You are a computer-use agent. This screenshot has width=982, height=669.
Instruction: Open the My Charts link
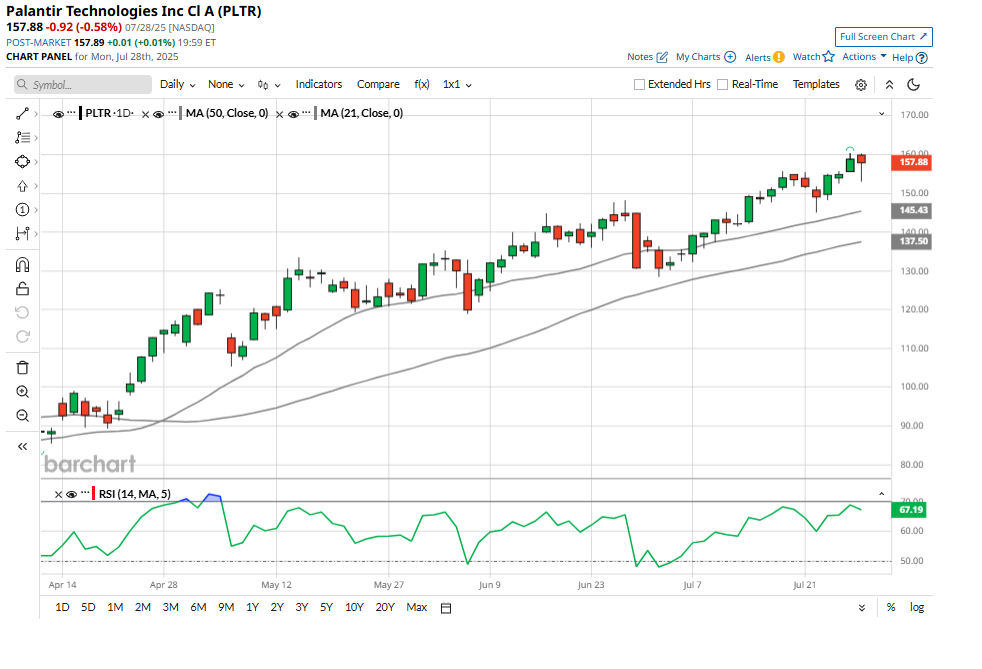[x=698, y=57]
